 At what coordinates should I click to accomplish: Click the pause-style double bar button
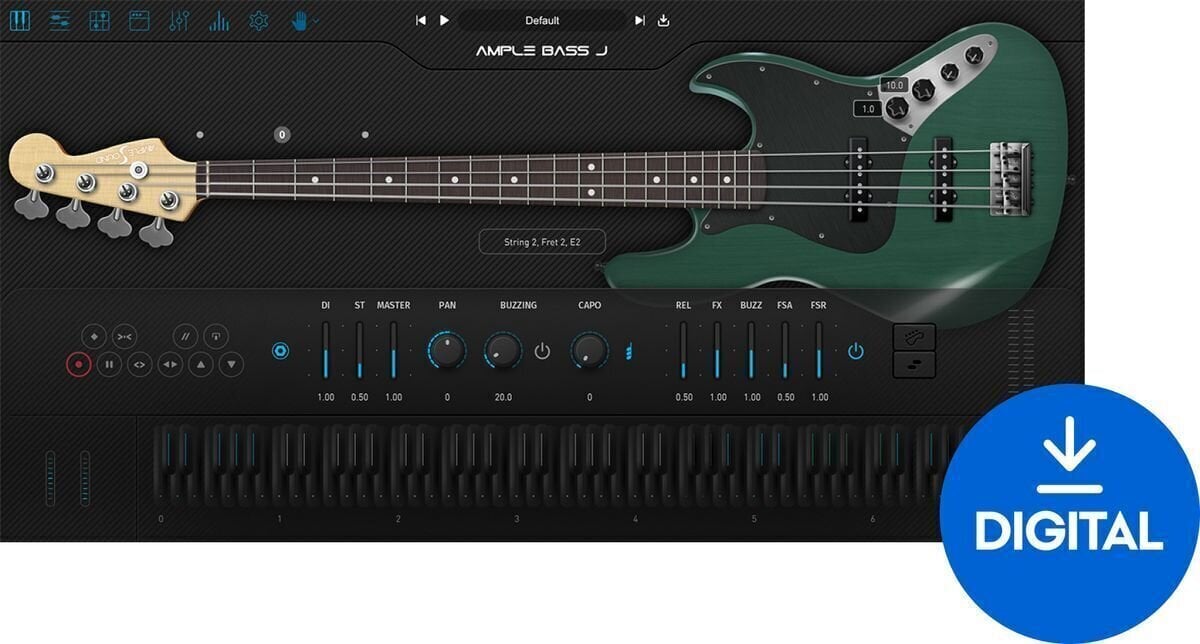click(108, 365)
